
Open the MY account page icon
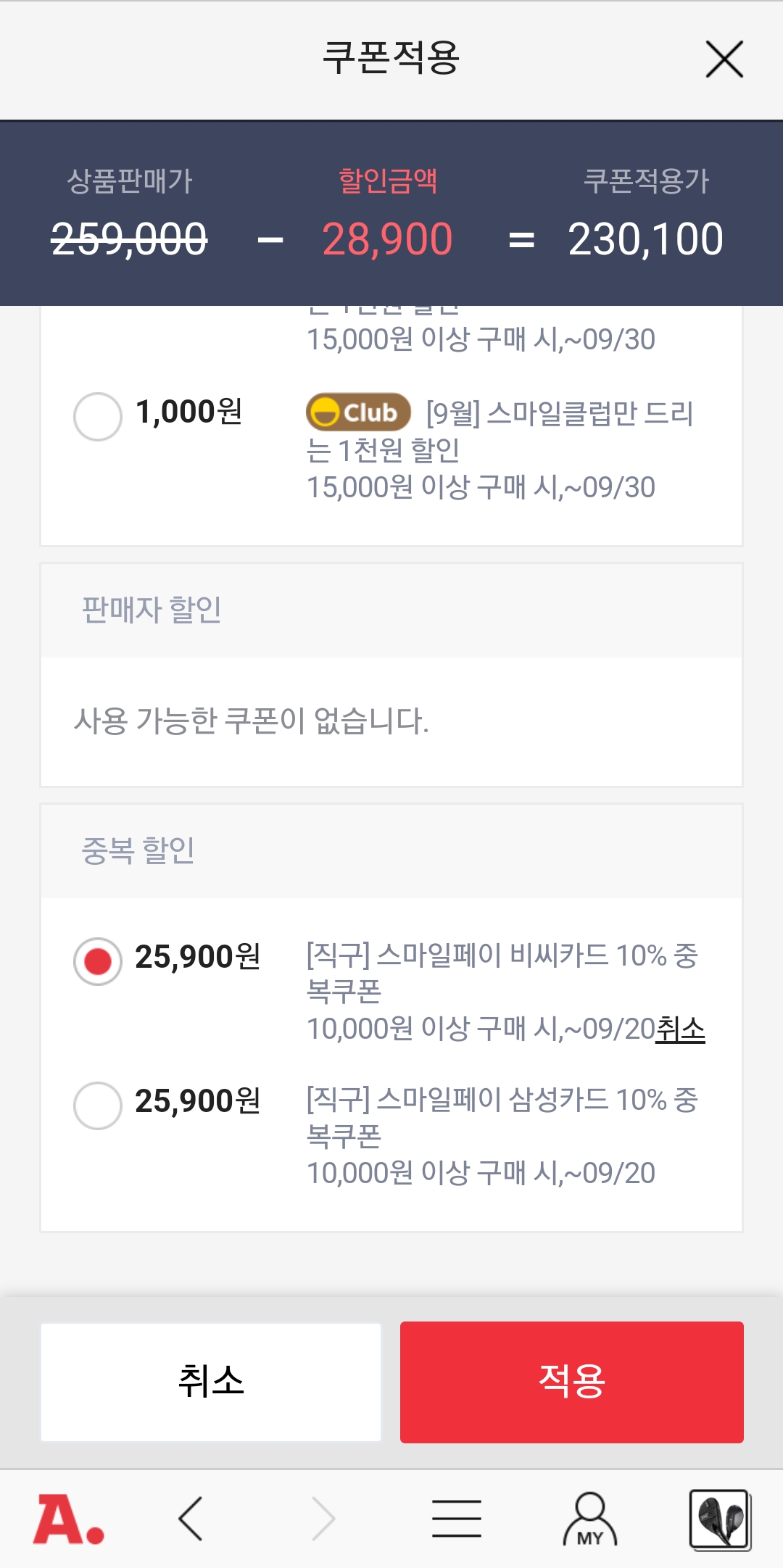pos(590,1519)
